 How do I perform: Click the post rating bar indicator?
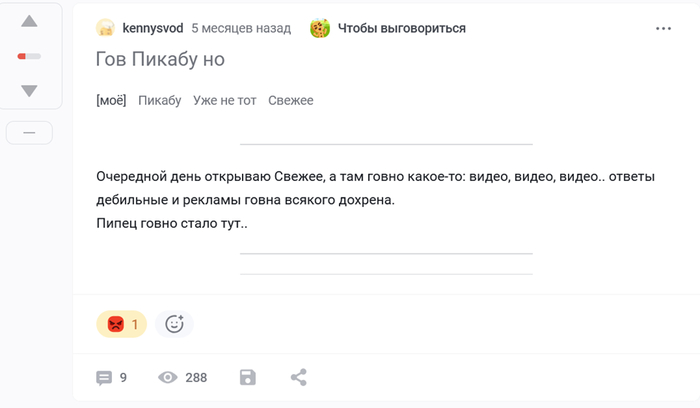coord(29,56)
